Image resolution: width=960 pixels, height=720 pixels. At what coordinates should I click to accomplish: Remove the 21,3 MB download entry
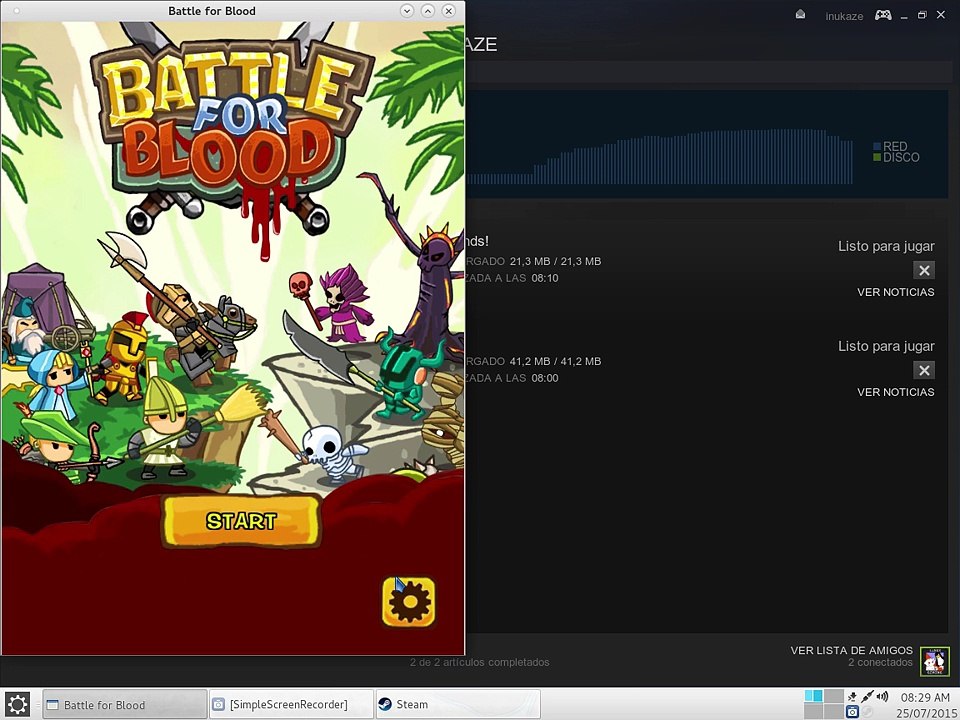[x=924, y=270]
